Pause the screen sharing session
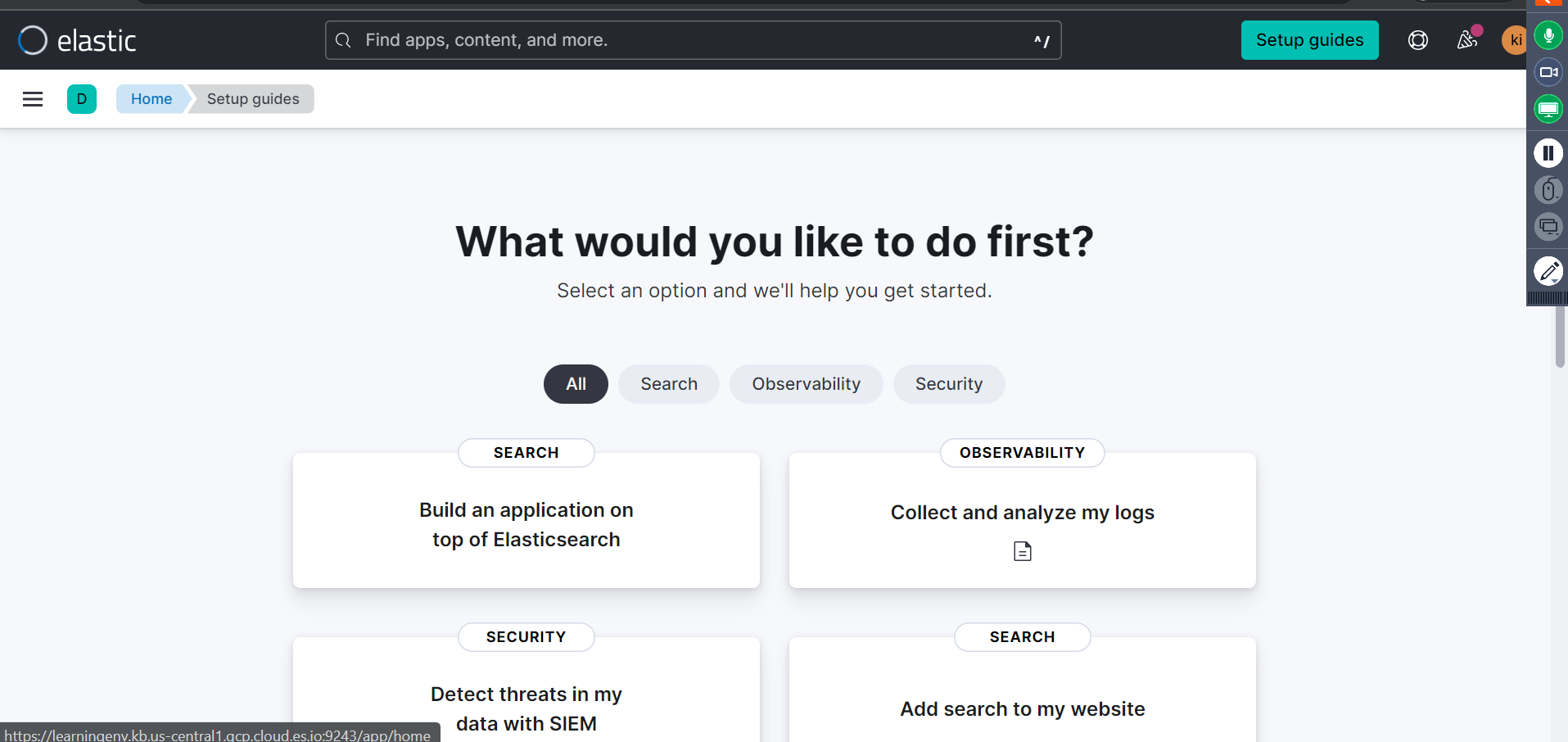 pos(1548,153)
